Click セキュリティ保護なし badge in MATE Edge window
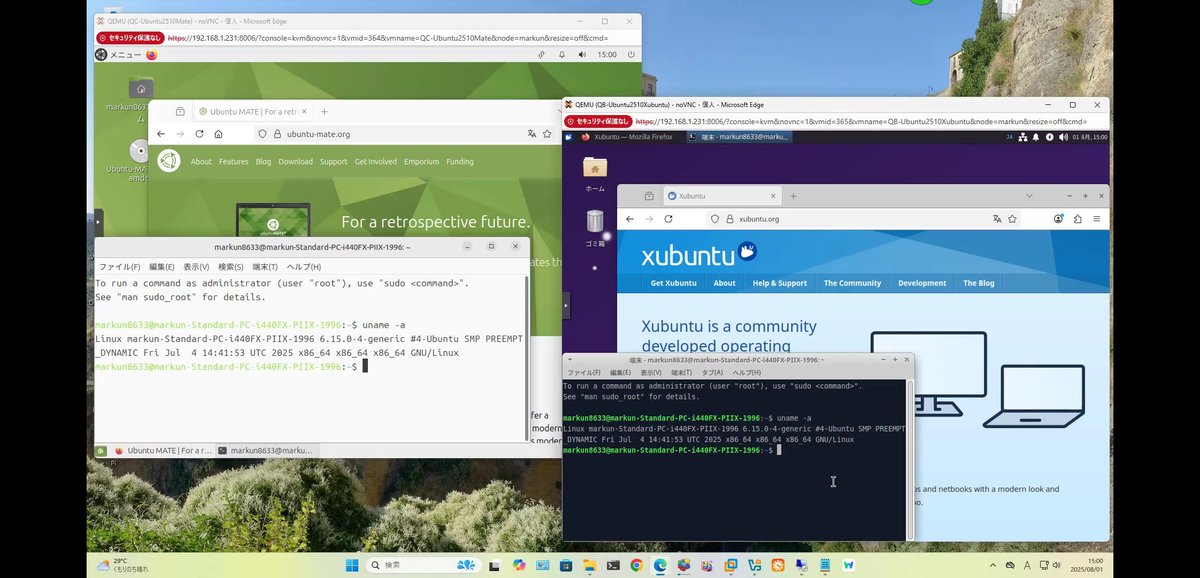Screen dimensions: 1200x578 (130, 38)
